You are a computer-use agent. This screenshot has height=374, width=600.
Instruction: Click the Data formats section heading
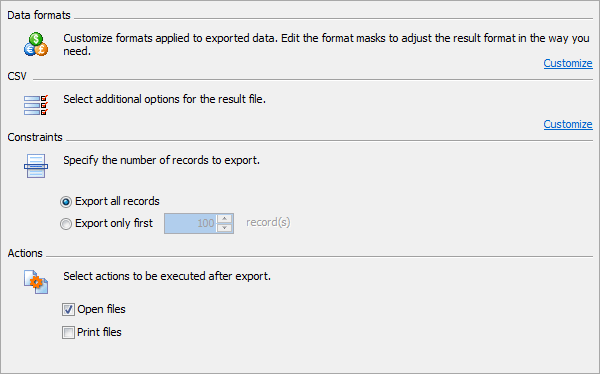click(39, 15)
